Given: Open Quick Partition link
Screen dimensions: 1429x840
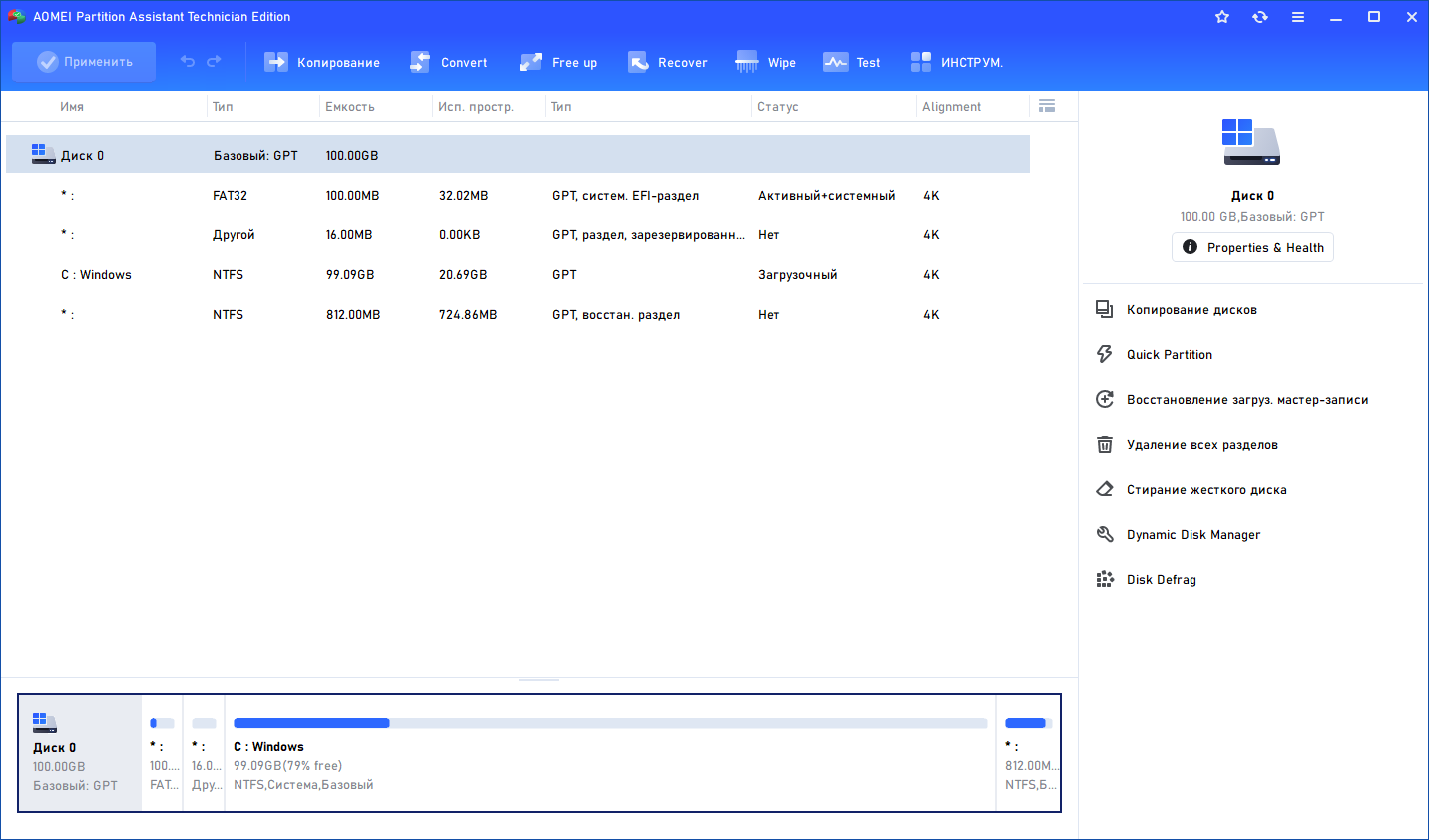Looking at the screenshot, I should tap(1170, 355).
